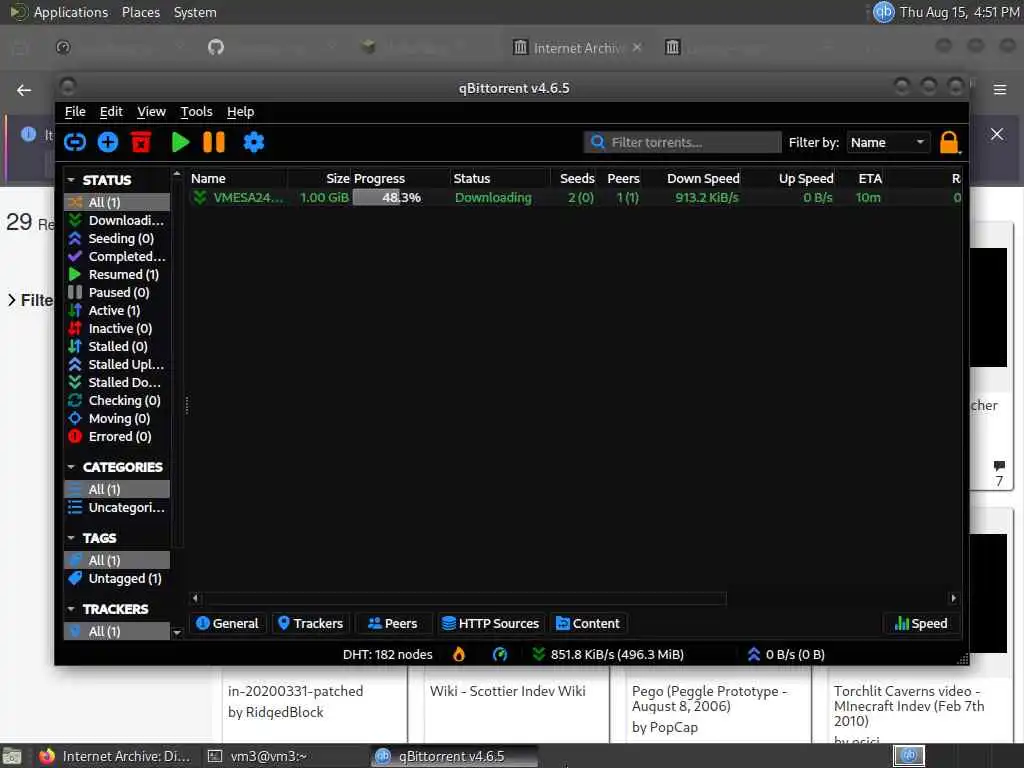Image resolution: width=1024 pixels, height=768 pixels.
Task: Select the Errored (0) status filter
Action: tap(118, 436)
